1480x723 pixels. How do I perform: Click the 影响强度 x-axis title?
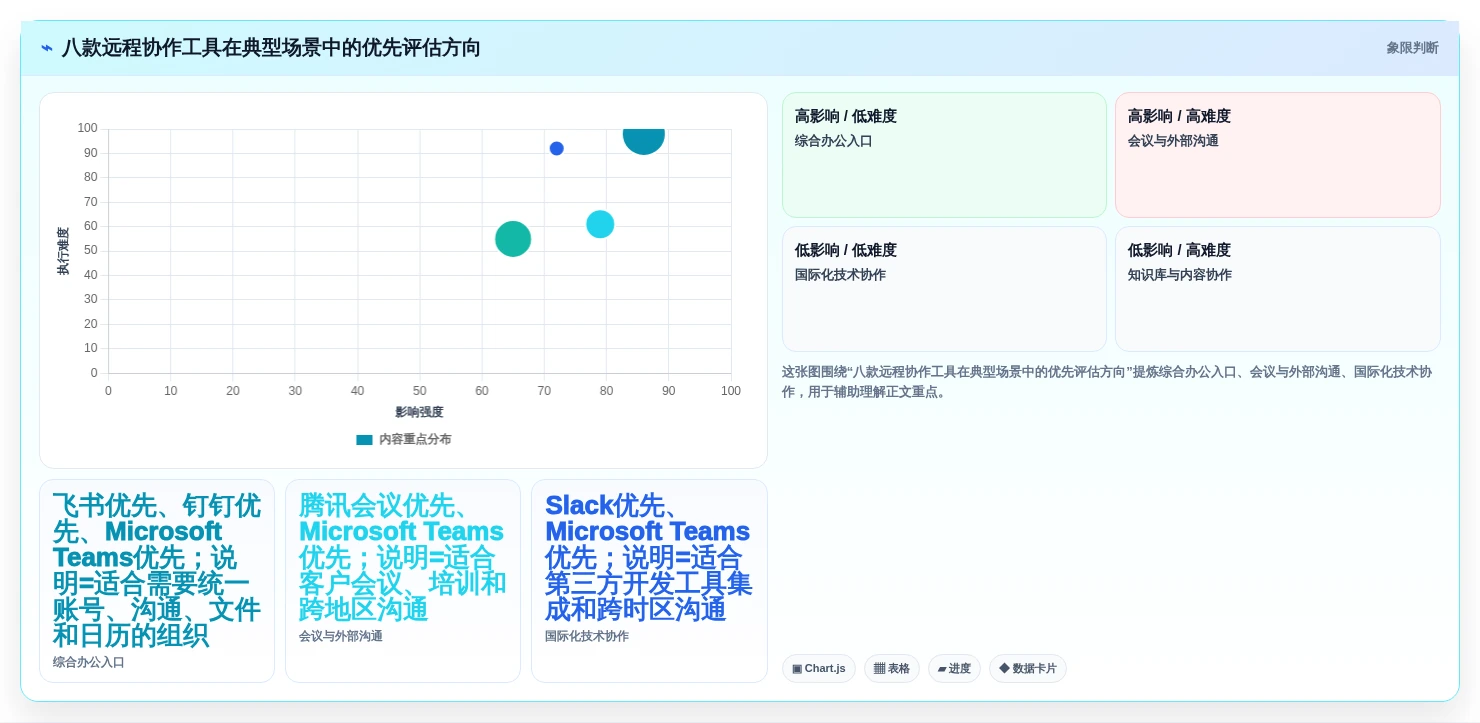pos(419,412)
